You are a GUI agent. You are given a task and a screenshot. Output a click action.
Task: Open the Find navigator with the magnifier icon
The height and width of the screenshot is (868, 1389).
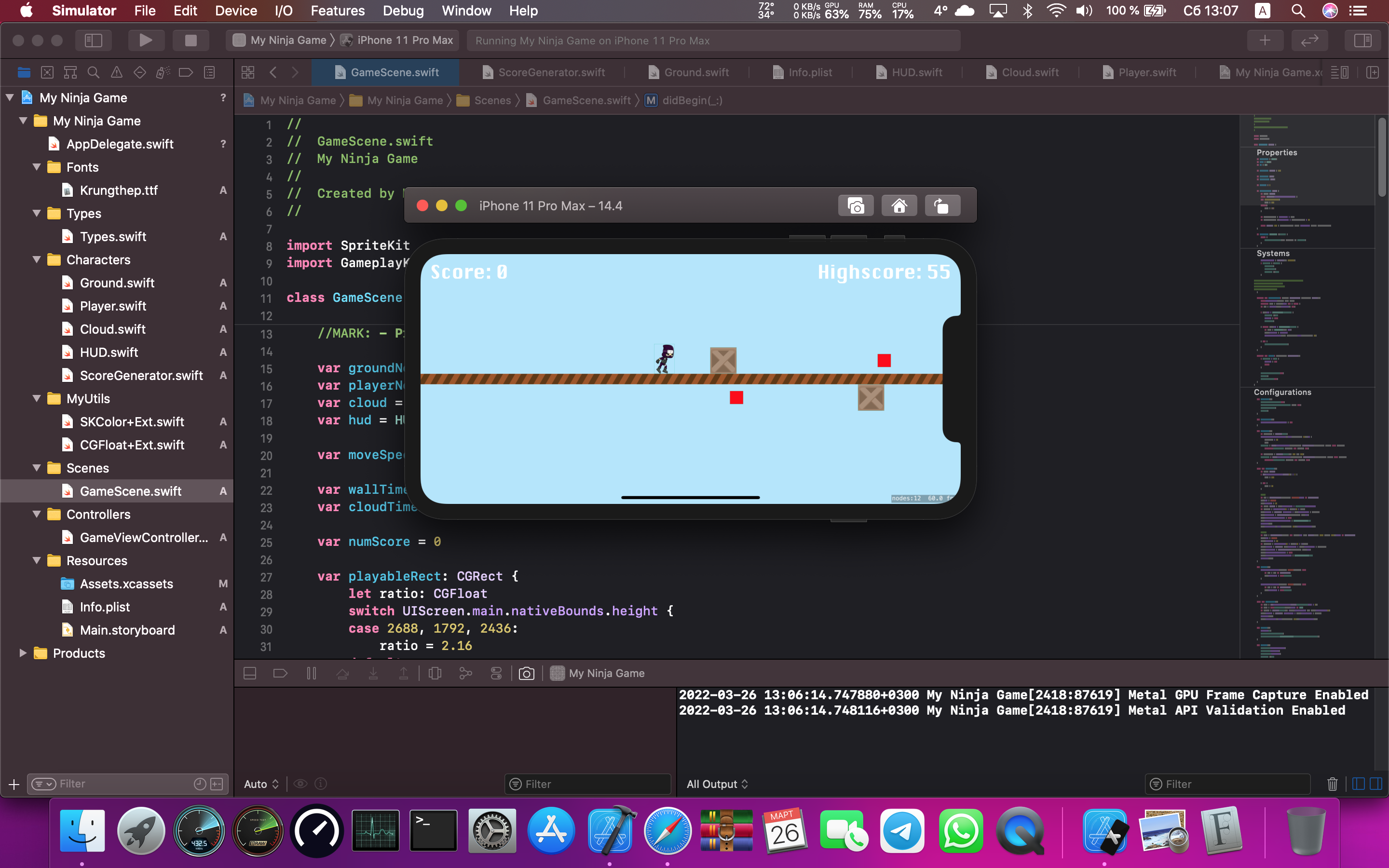93,72
